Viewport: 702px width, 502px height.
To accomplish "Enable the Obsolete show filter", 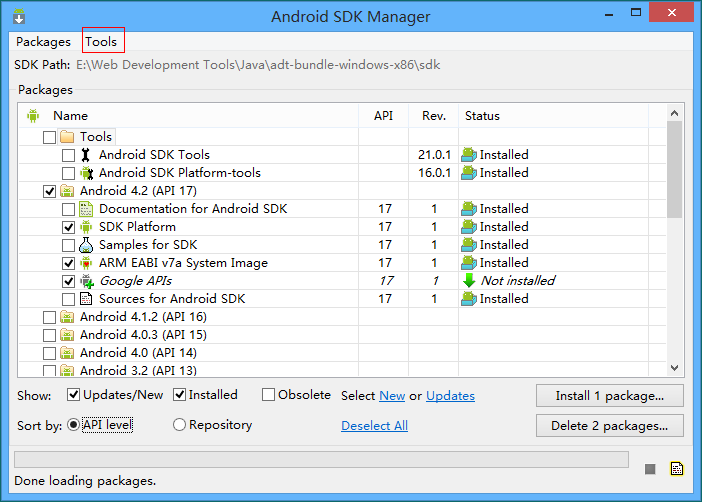I will click(268, 395).
